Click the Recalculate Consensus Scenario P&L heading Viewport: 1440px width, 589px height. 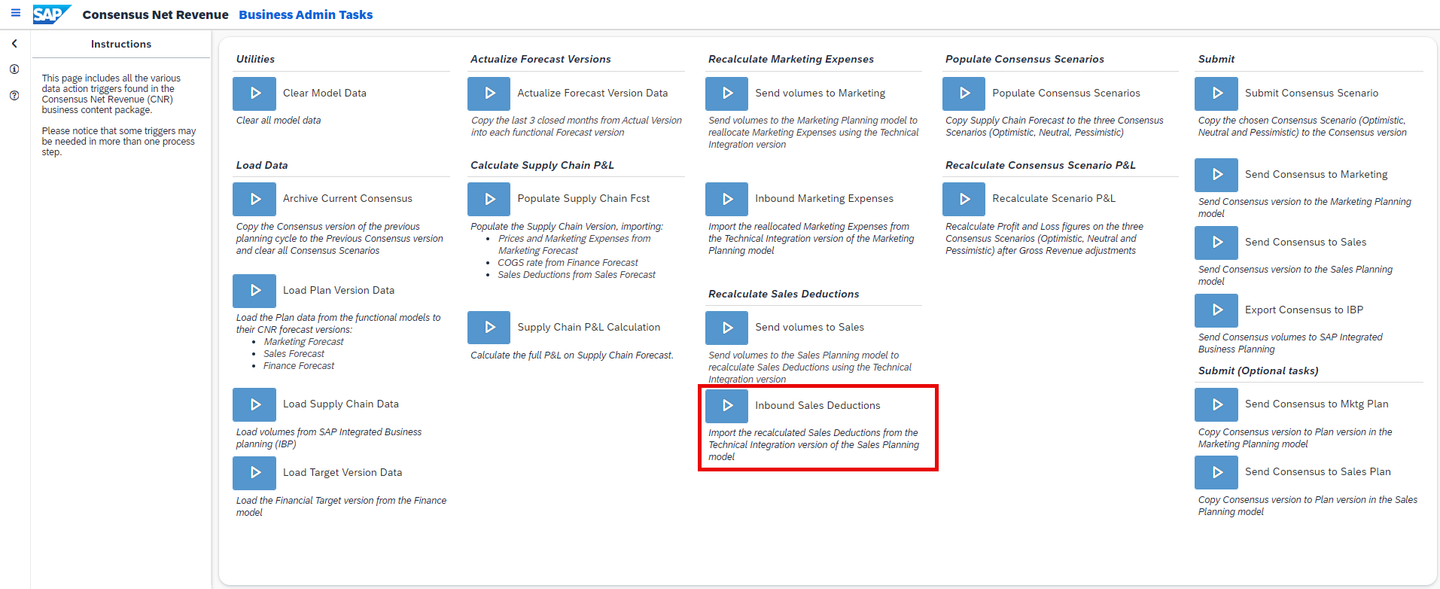click(x=1040, y=165)
